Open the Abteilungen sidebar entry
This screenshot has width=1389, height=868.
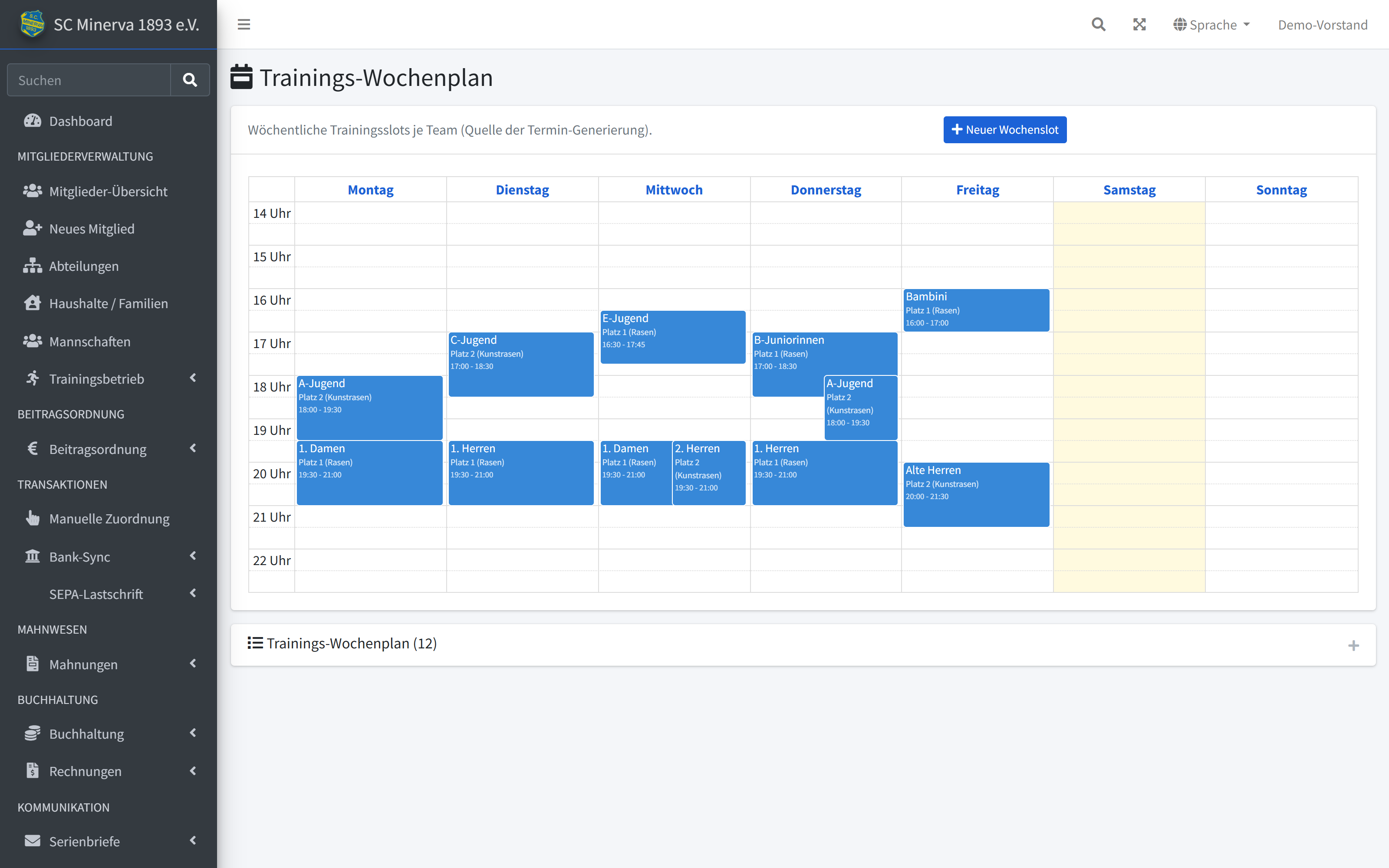click(x=109, y=266)
